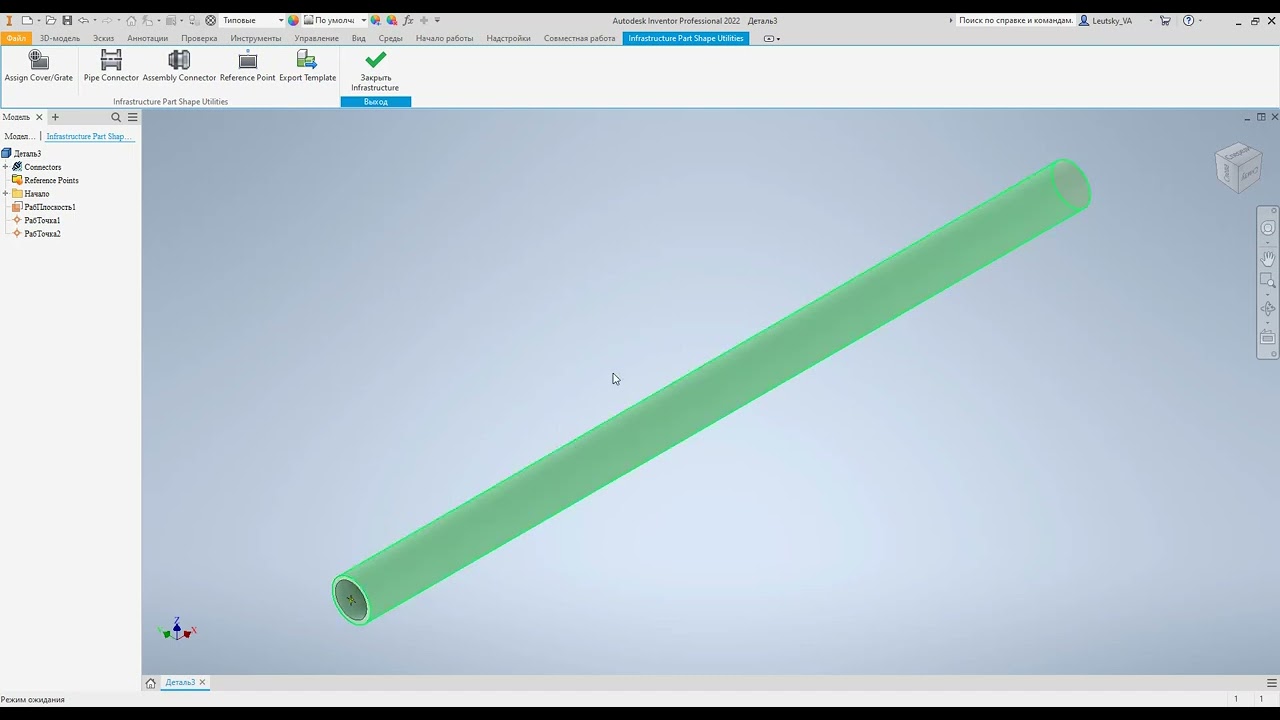Click the ViewCube in the viewport
The height and width of the screenshot is (720, 1280).
[x=1238, y=168]
